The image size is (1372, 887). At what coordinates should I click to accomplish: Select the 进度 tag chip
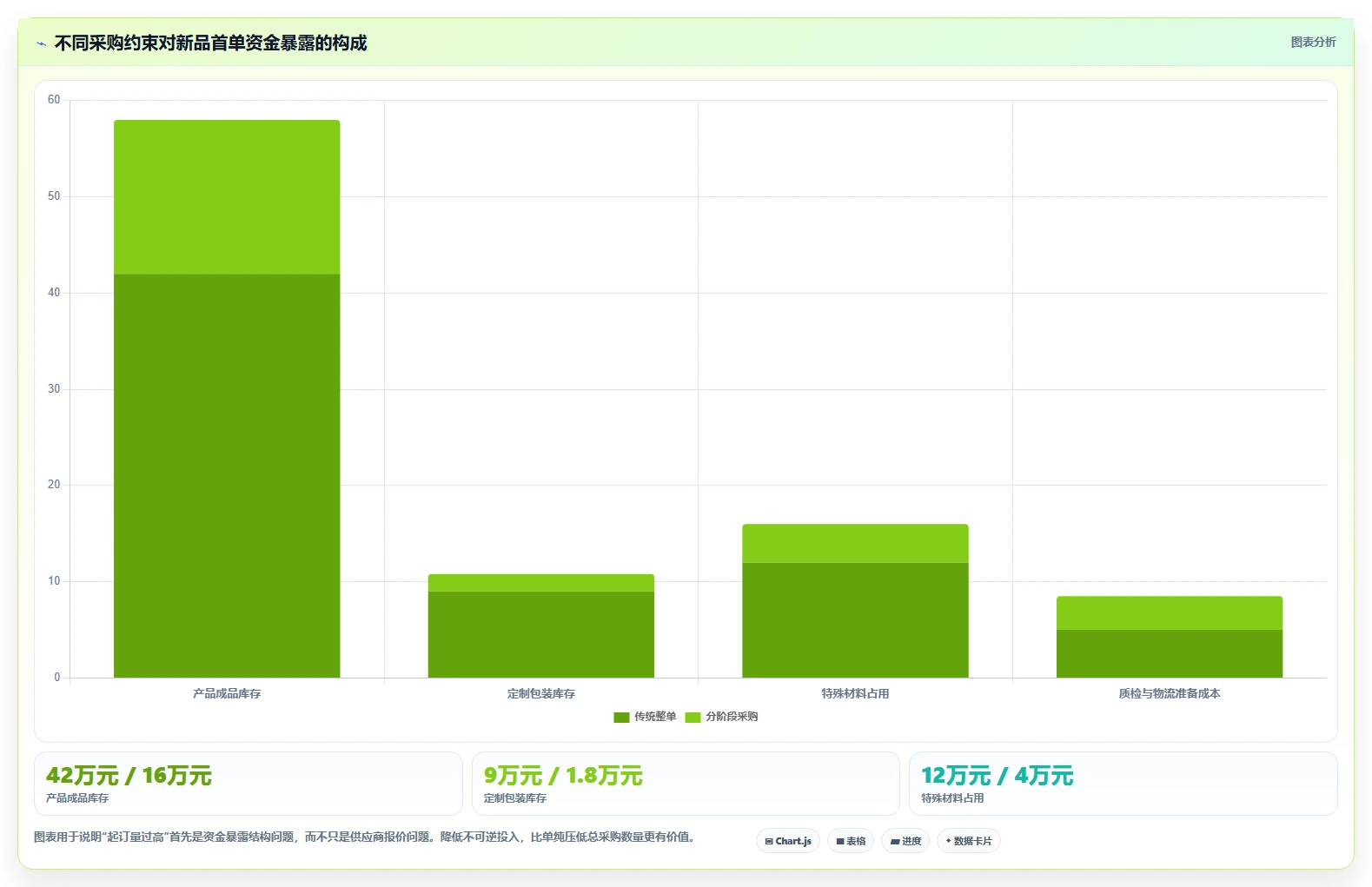tap(905, 841)
